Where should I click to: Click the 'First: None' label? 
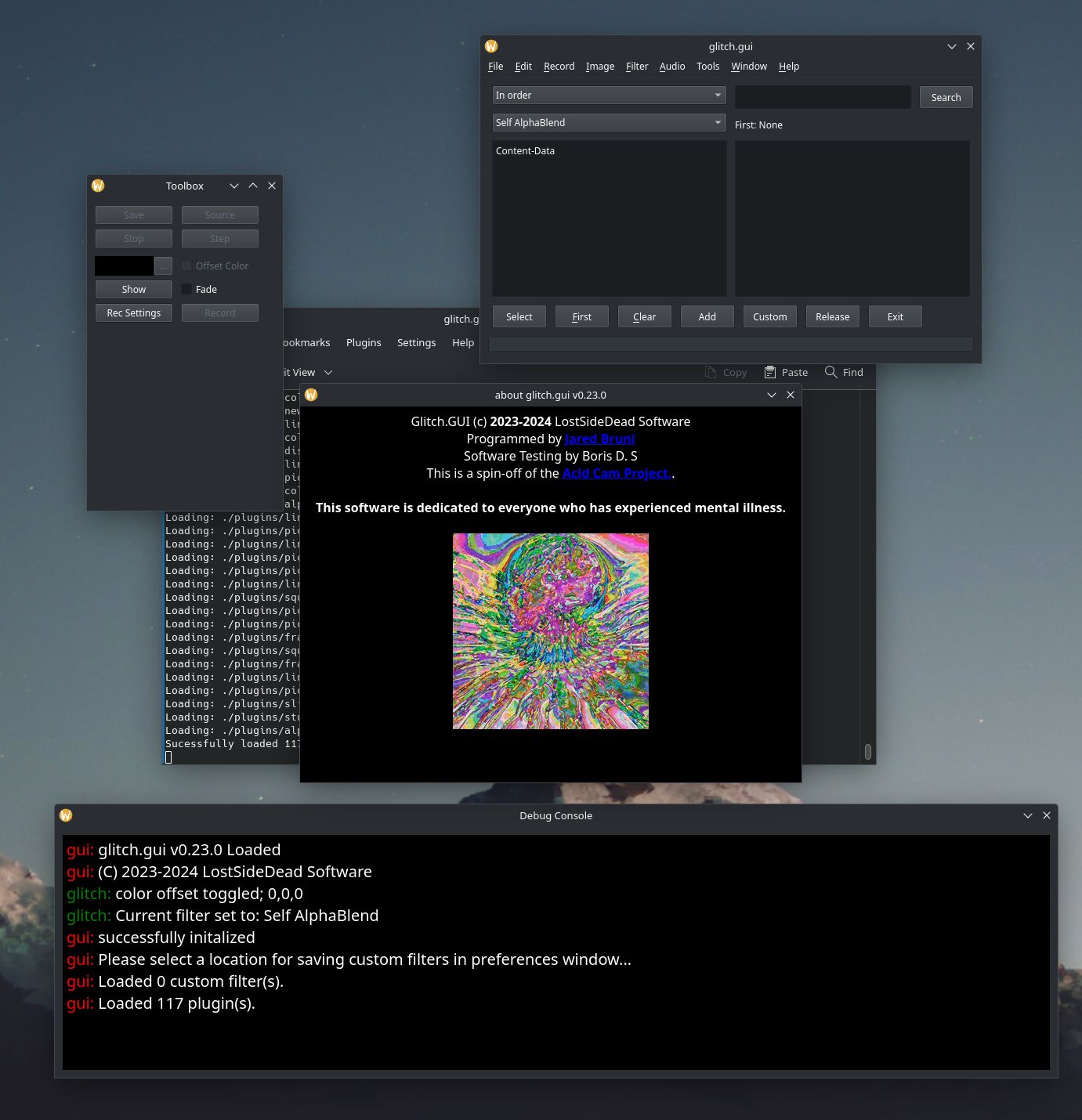coord(758,125)
